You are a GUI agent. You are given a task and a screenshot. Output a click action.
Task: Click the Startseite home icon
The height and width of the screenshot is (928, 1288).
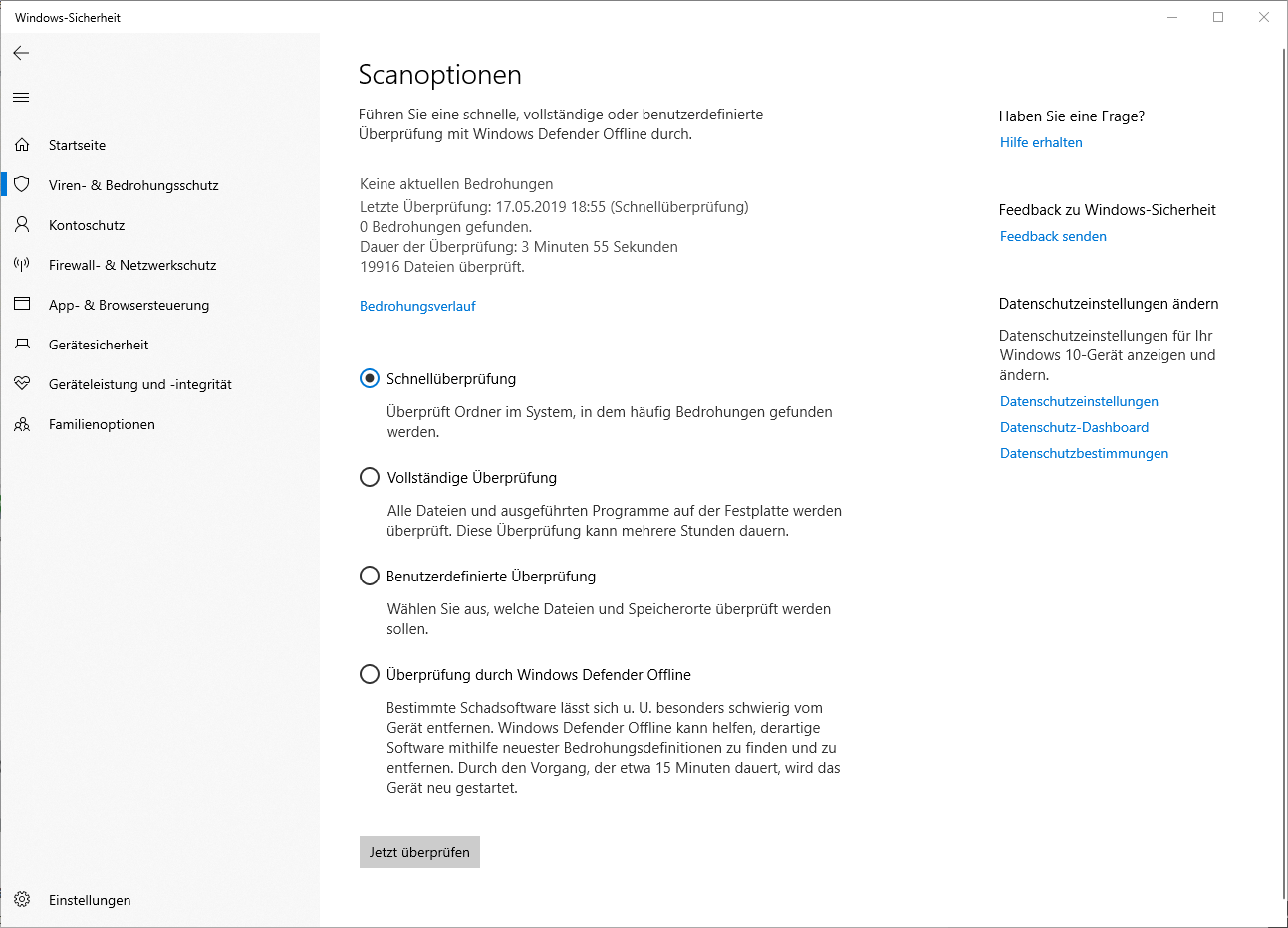(x=22, y=145)
